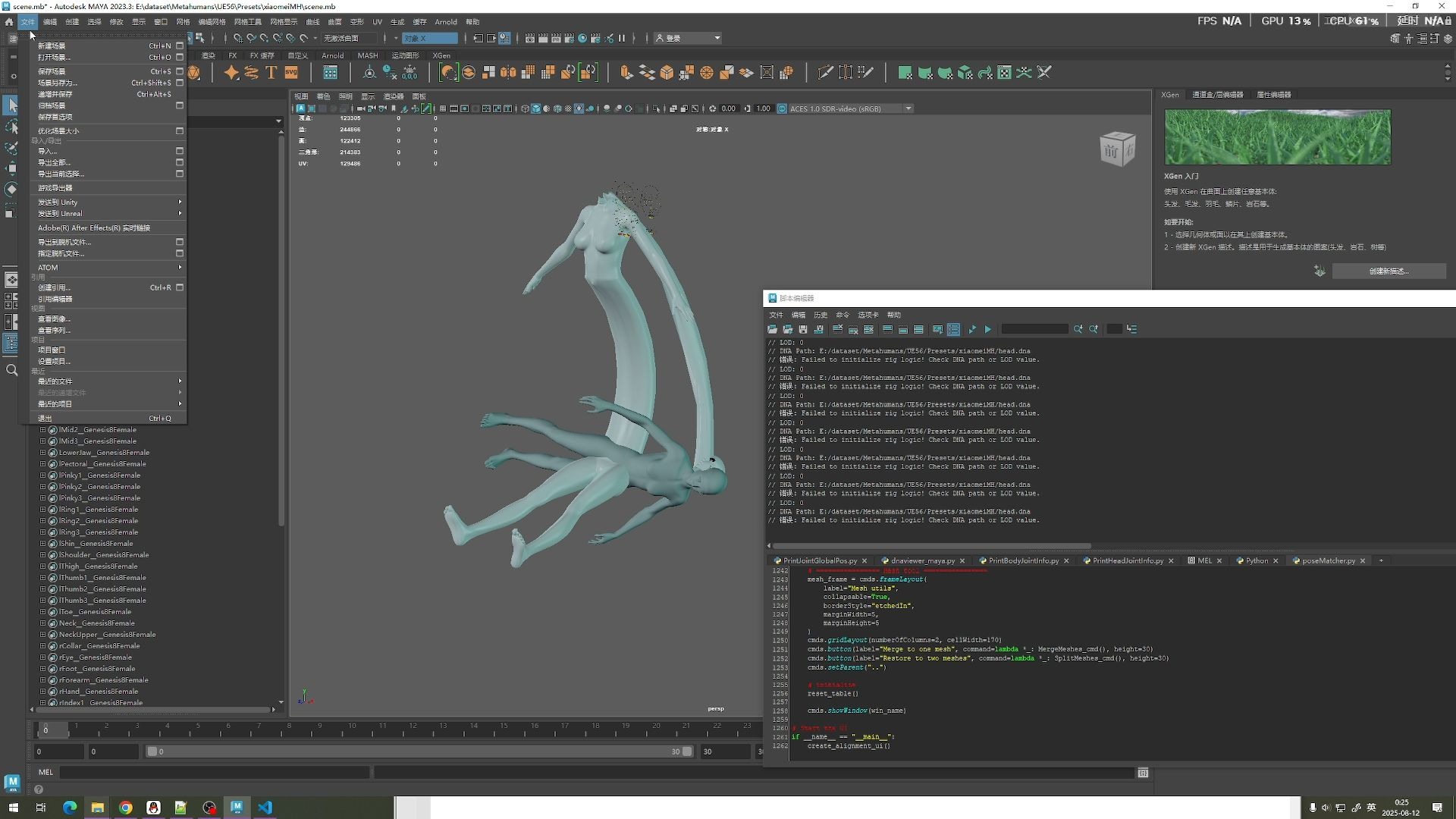The image size is (1456, 819).
Task: Click the MEL command line input field
Action: click(x=214, y=773)
